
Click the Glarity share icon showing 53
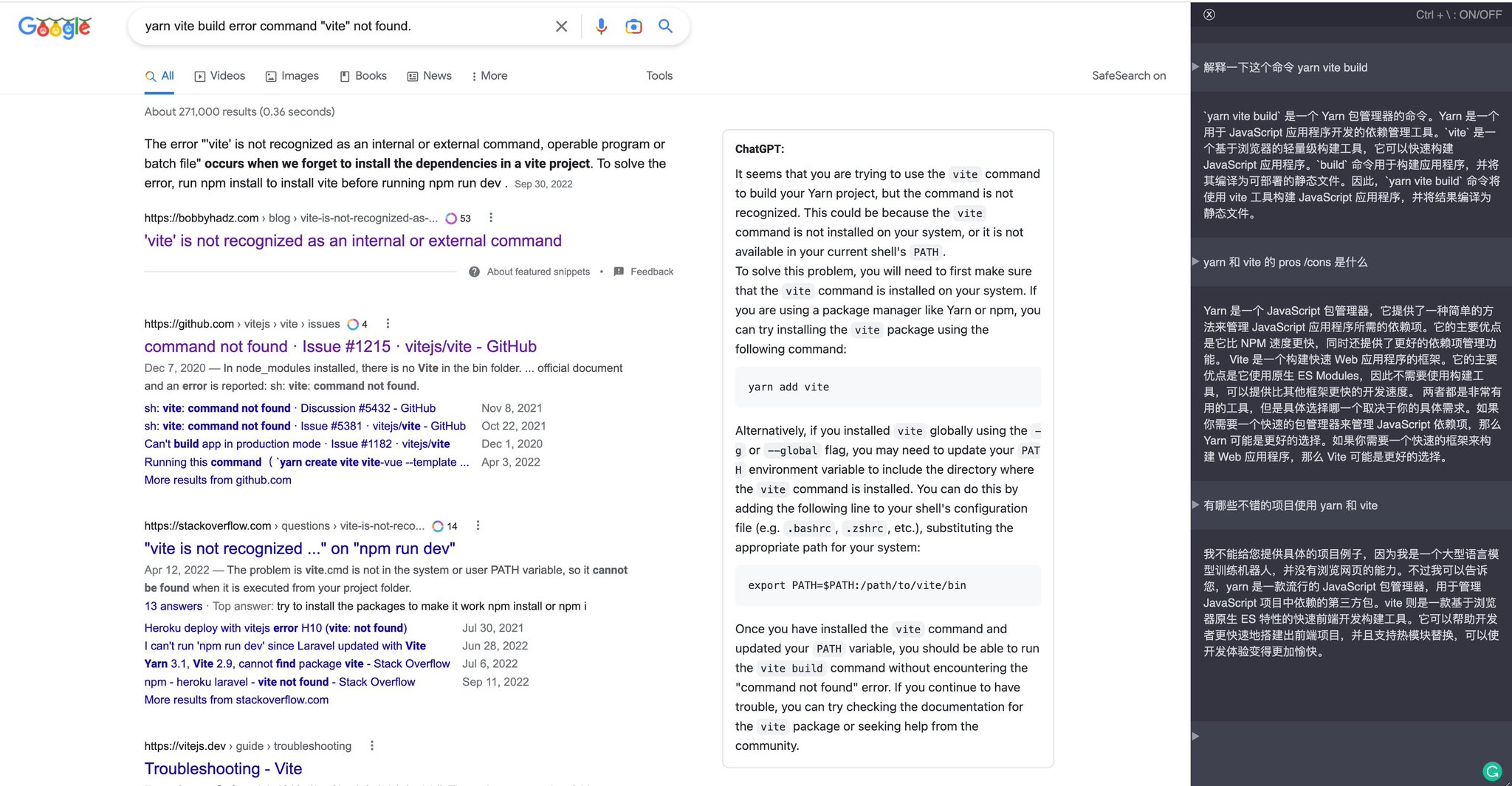(452, 218)
